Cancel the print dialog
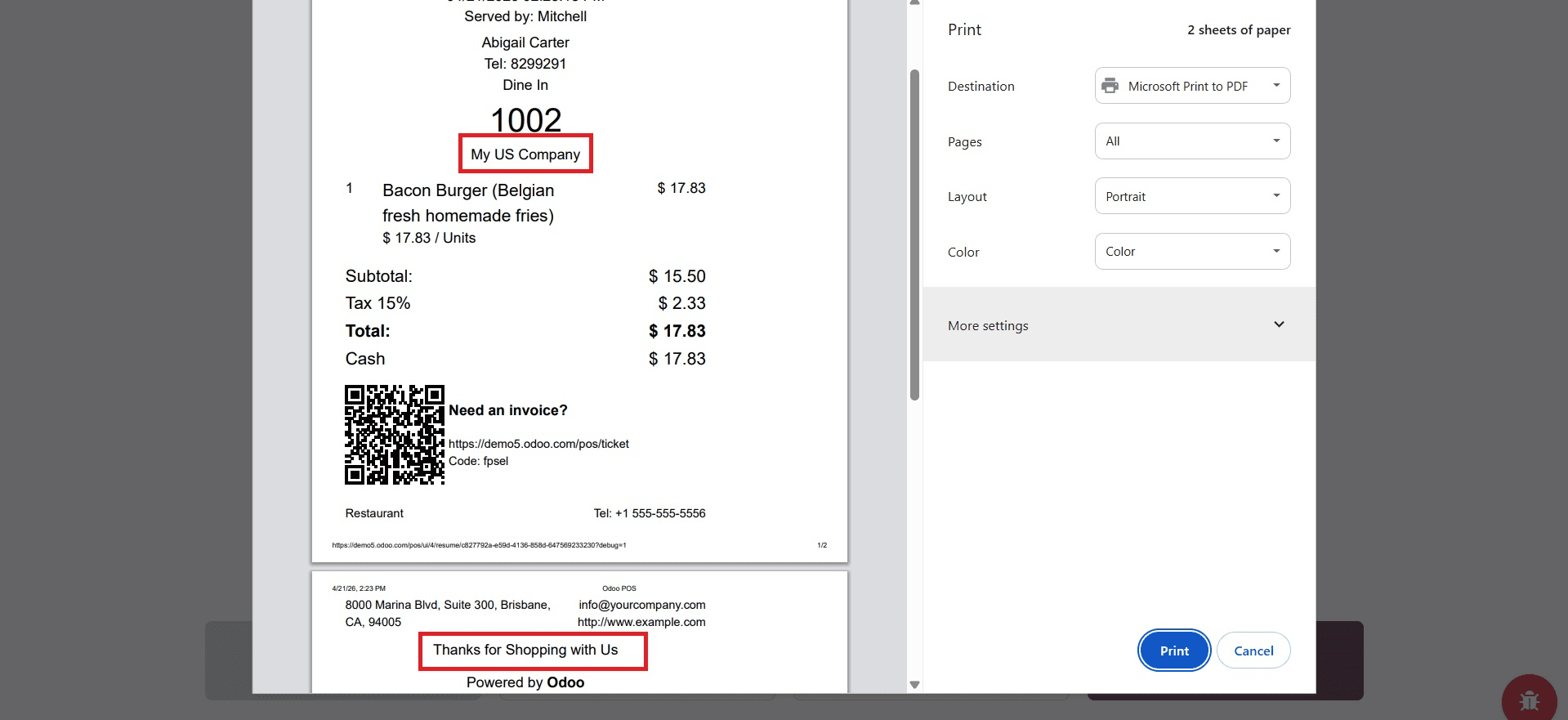1568x720 pixels. pos(1253,651)
